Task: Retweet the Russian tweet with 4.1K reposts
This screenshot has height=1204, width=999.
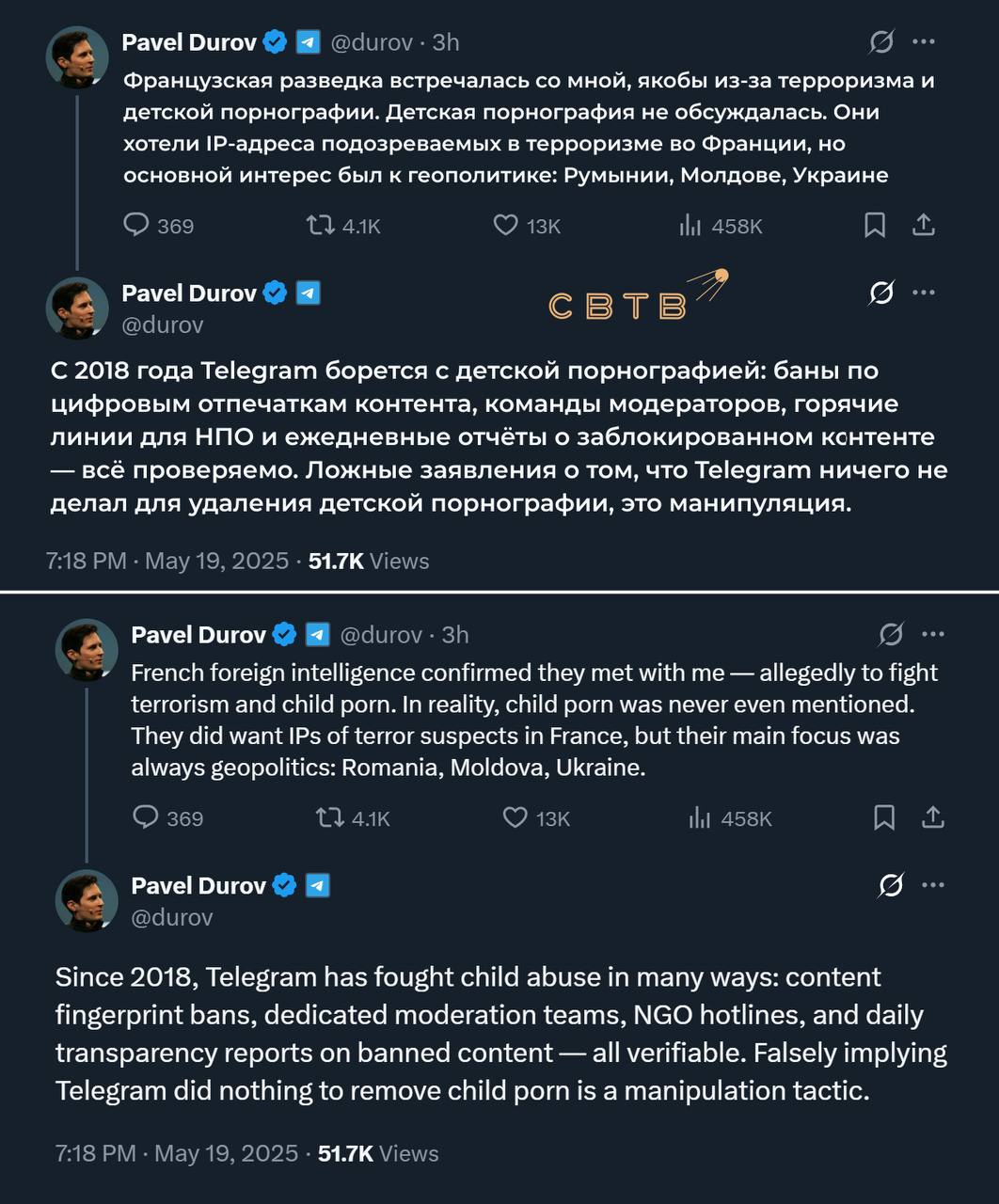Action: pyautogui.click(x=321, y=226)
